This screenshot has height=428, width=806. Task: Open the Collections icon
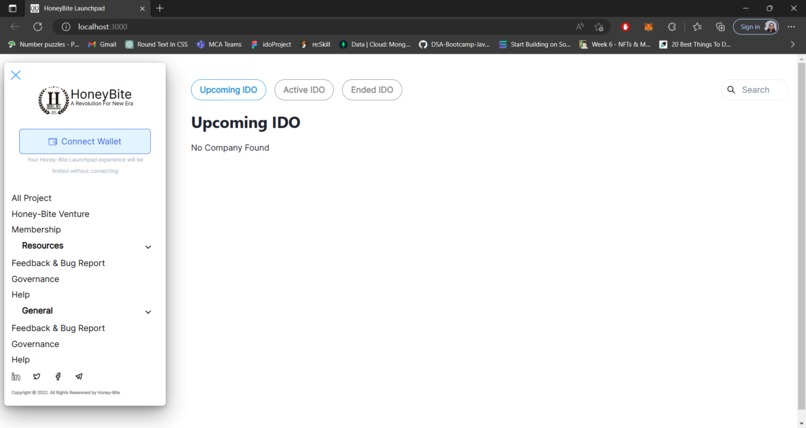click(x=720, y=27)
